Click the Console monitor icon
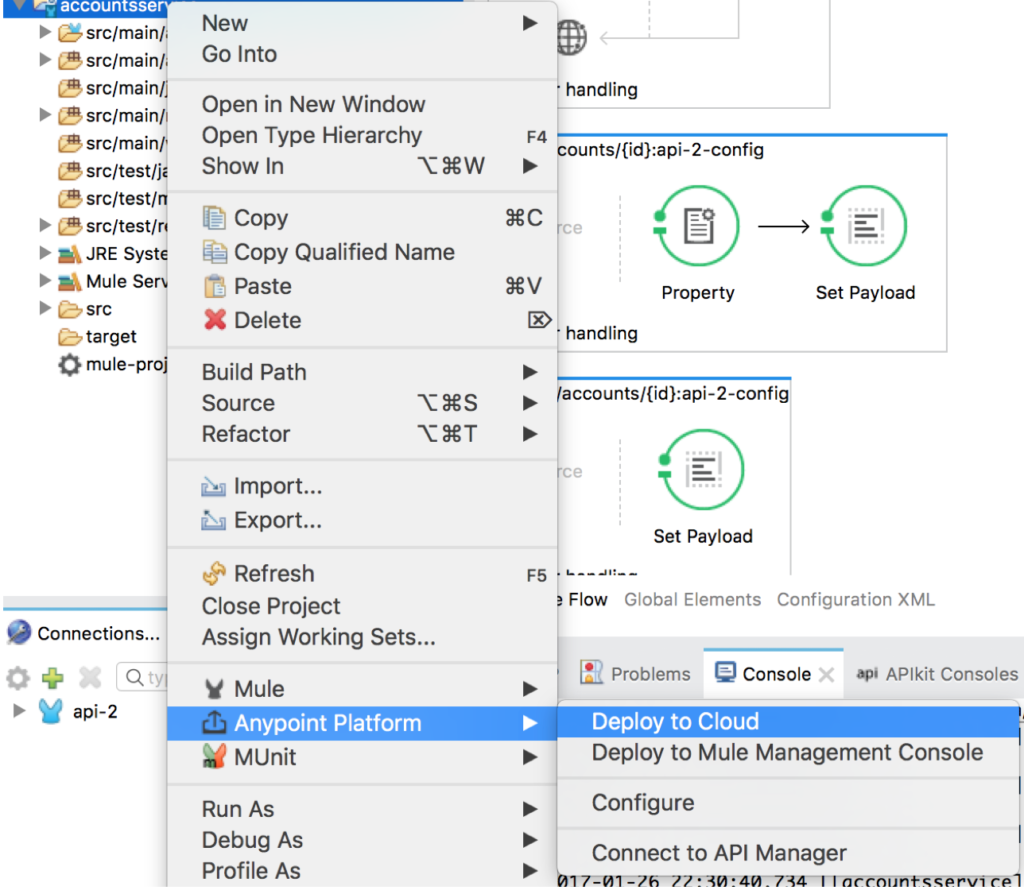1024x890 pixels. [725, 673]
